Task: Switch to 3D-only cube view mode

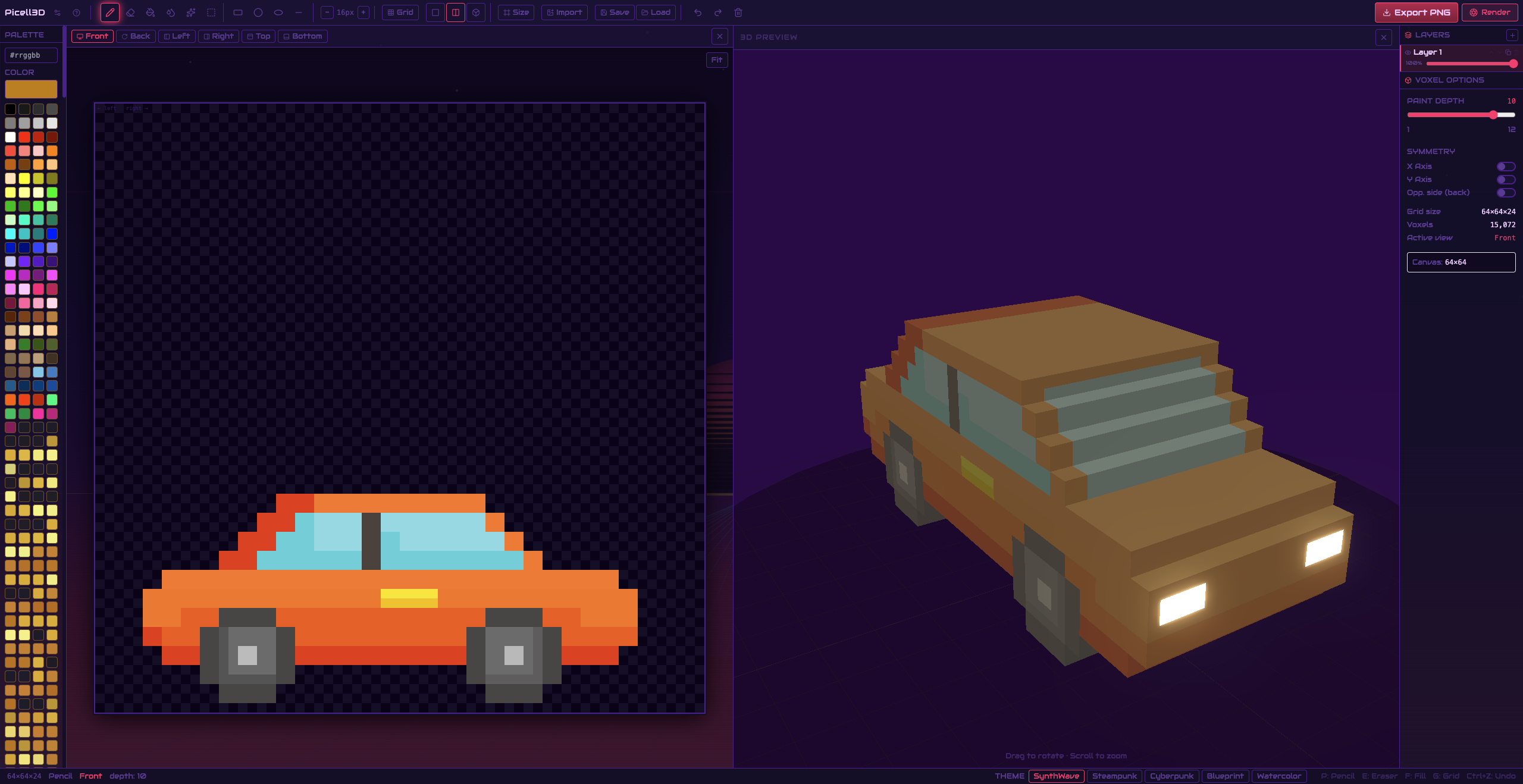Action: [476, 12]
